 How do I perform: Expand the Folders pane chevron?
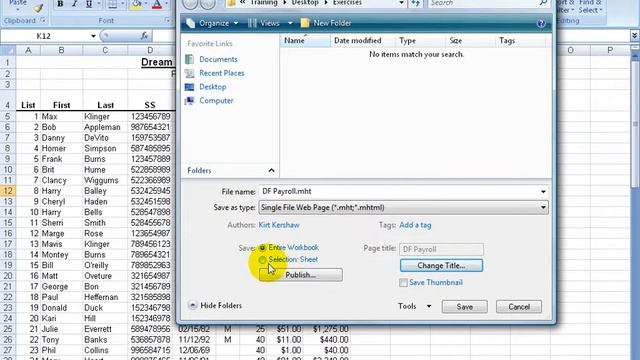[x=271, y=170]
